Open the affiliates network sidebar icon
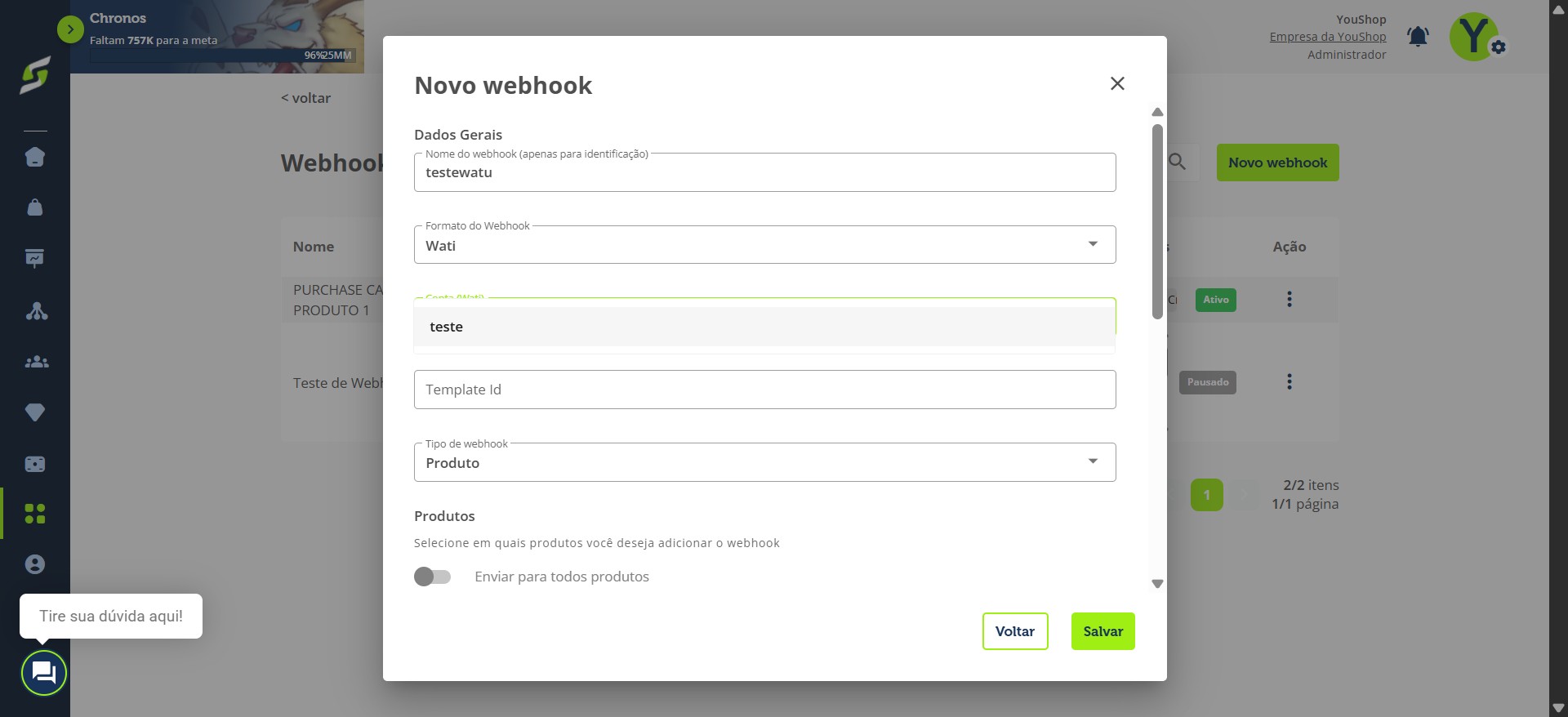 coord(35,310)
